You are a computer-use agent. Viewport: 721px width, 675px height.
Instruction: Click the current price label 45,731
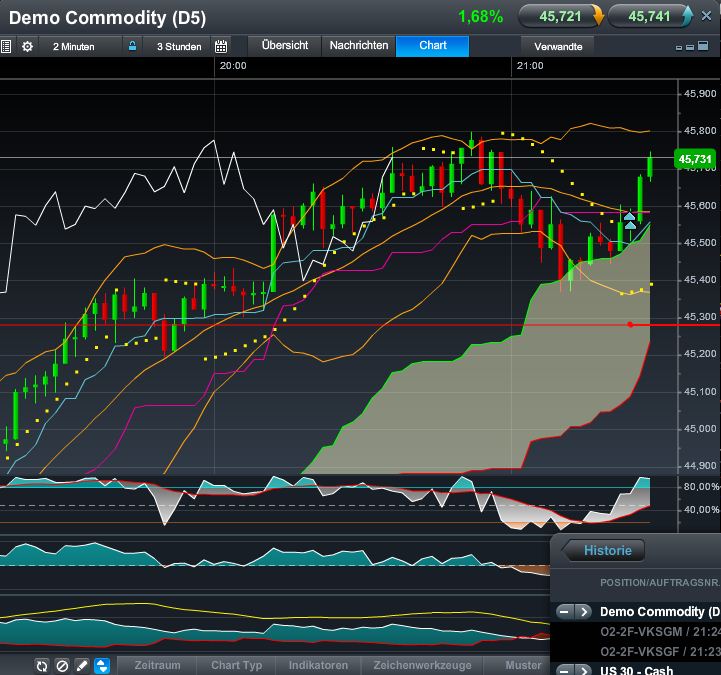(695, 159)
